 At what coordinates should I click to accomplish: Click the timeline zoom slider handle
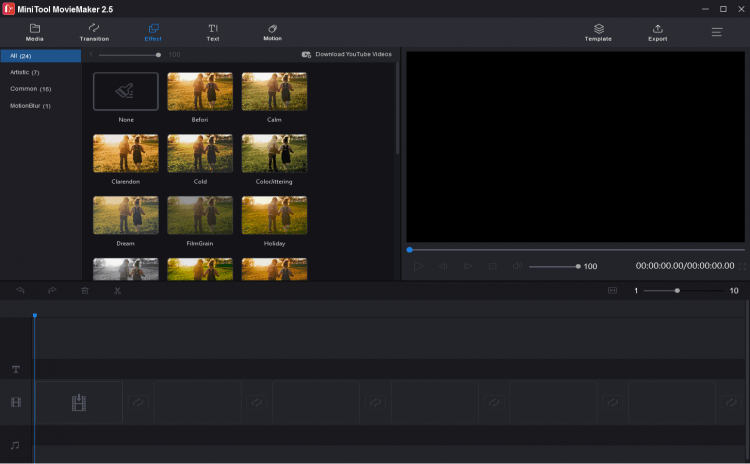coord(677,291)
